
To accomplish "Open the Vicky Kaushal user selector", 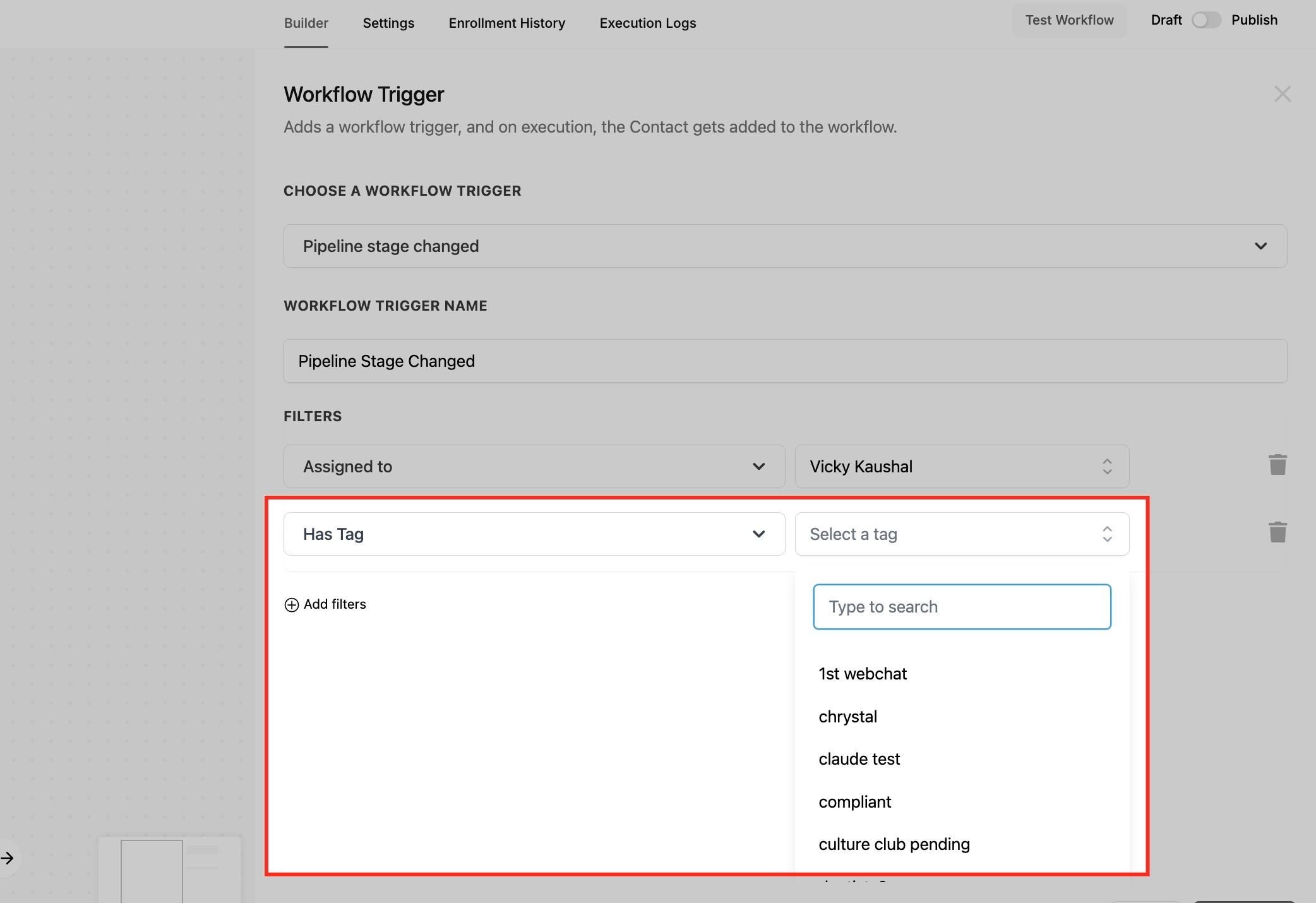I will pyautogui.click(x=961, y=467).
